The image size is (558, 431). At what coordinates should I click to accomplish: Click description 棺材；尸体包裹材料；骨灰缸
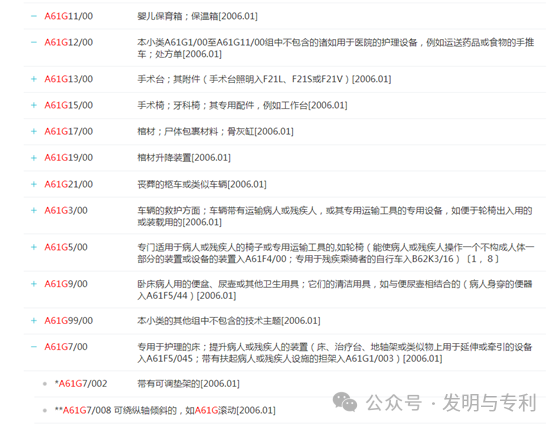[x=216, y=131]
